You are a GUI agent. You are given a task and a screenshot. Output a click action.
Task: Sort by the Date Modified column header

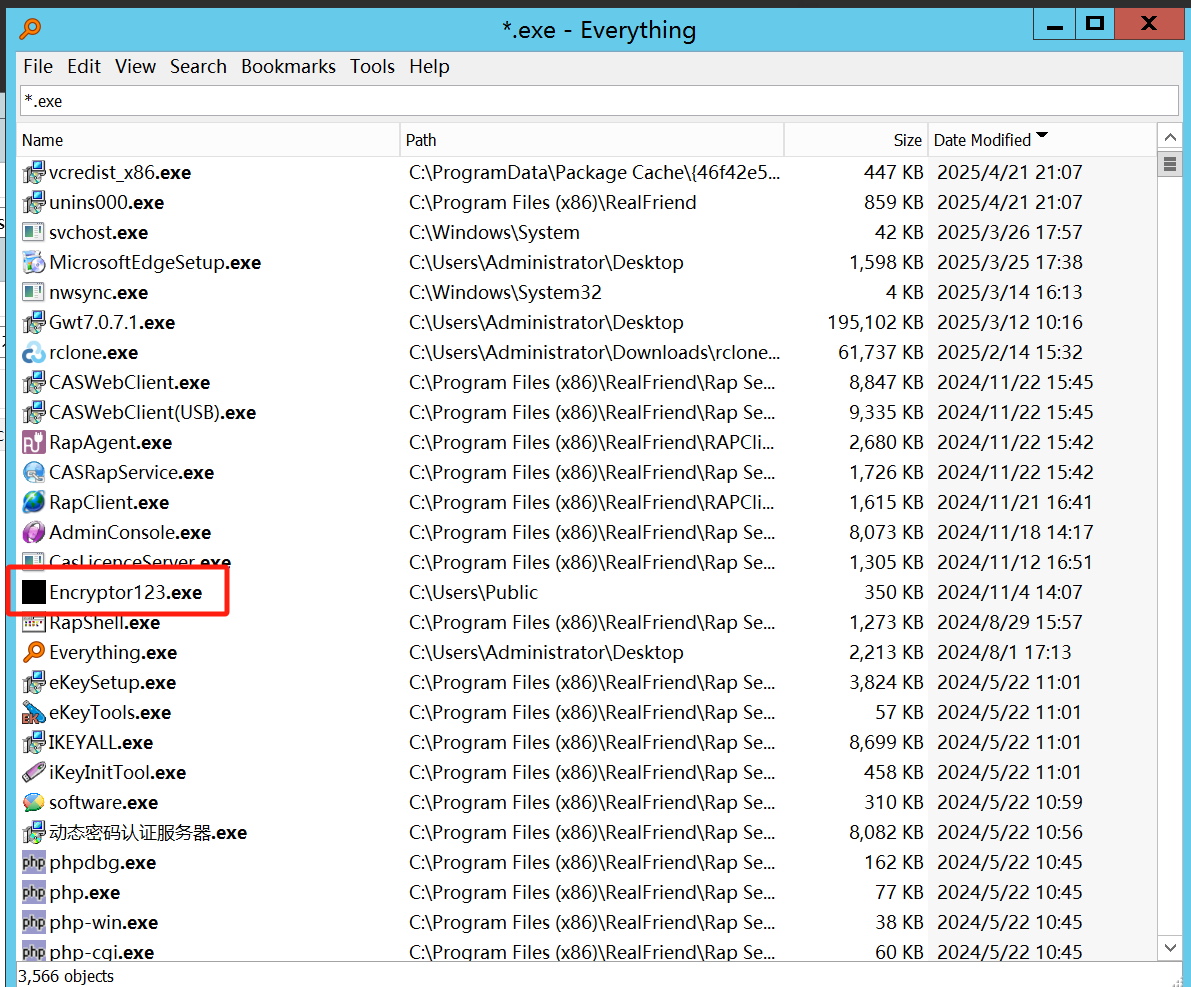(982, 140)
